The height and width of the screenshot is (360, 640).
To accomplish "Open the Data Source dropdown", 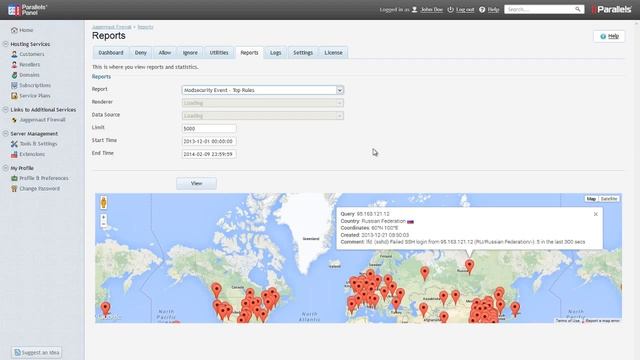I will 262,116.
